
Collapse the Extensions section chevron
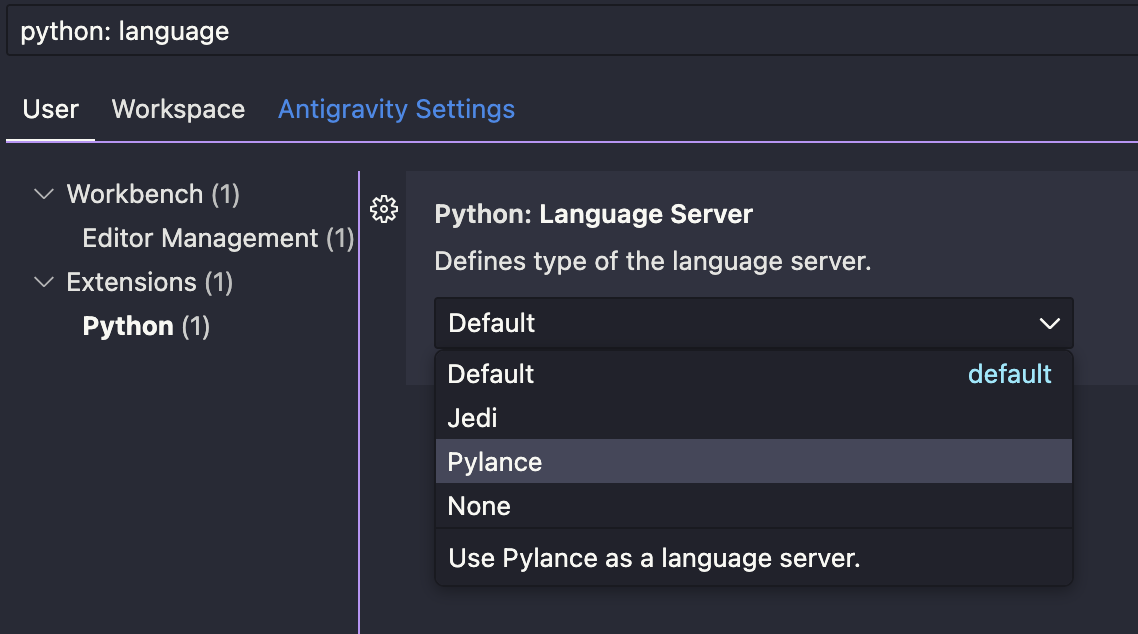click(x=43, y=282)
